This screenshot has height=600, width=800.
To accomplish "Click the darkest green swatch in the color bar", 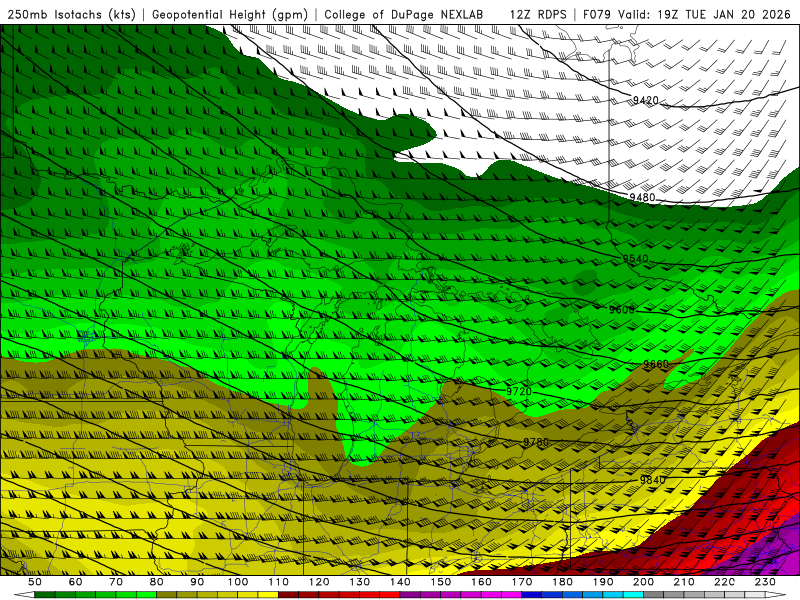I will coord(45,594).
